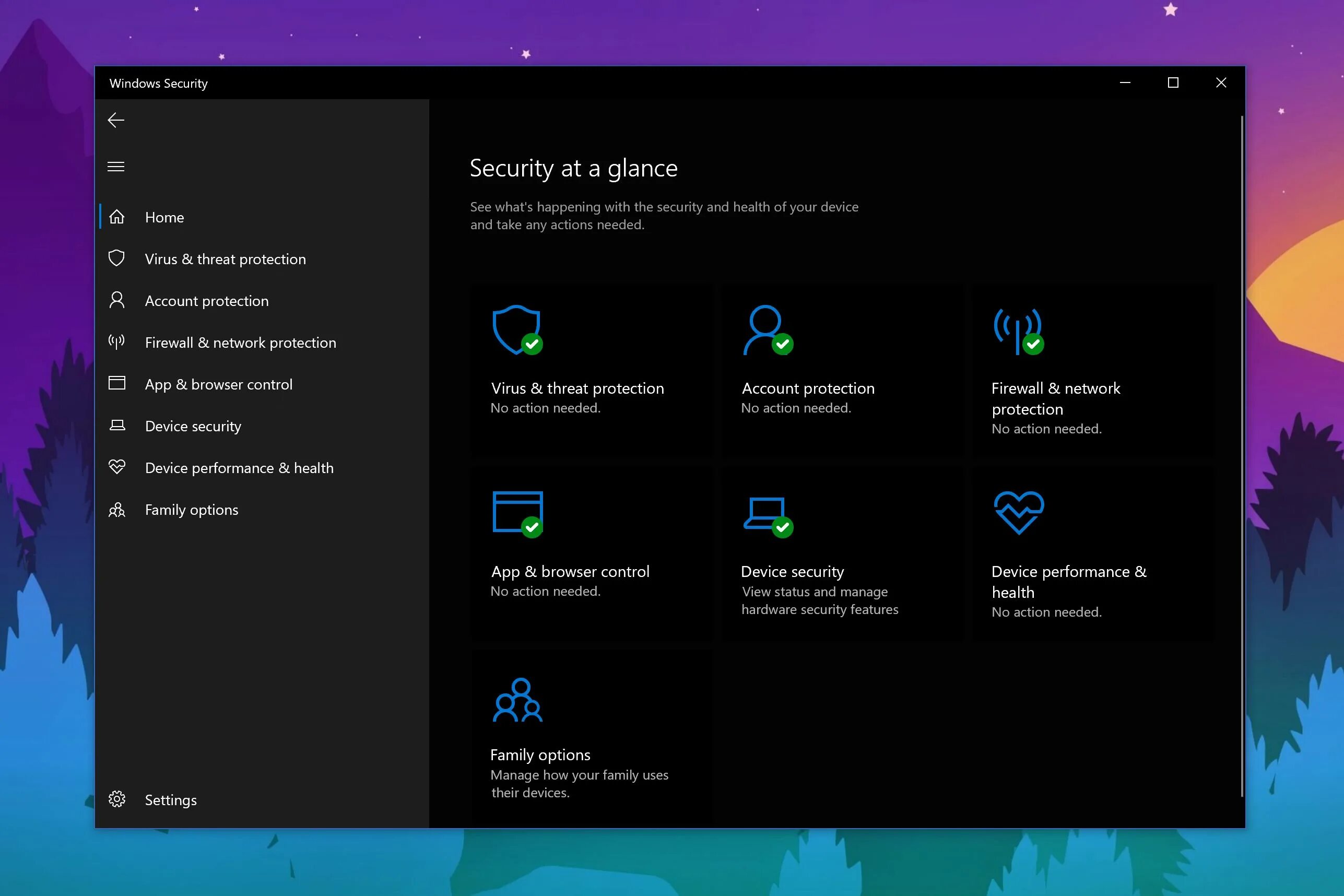The image size is (1344, 896).
Task: Click the Family options people tile icon
Action: click(x=517, y=700)
